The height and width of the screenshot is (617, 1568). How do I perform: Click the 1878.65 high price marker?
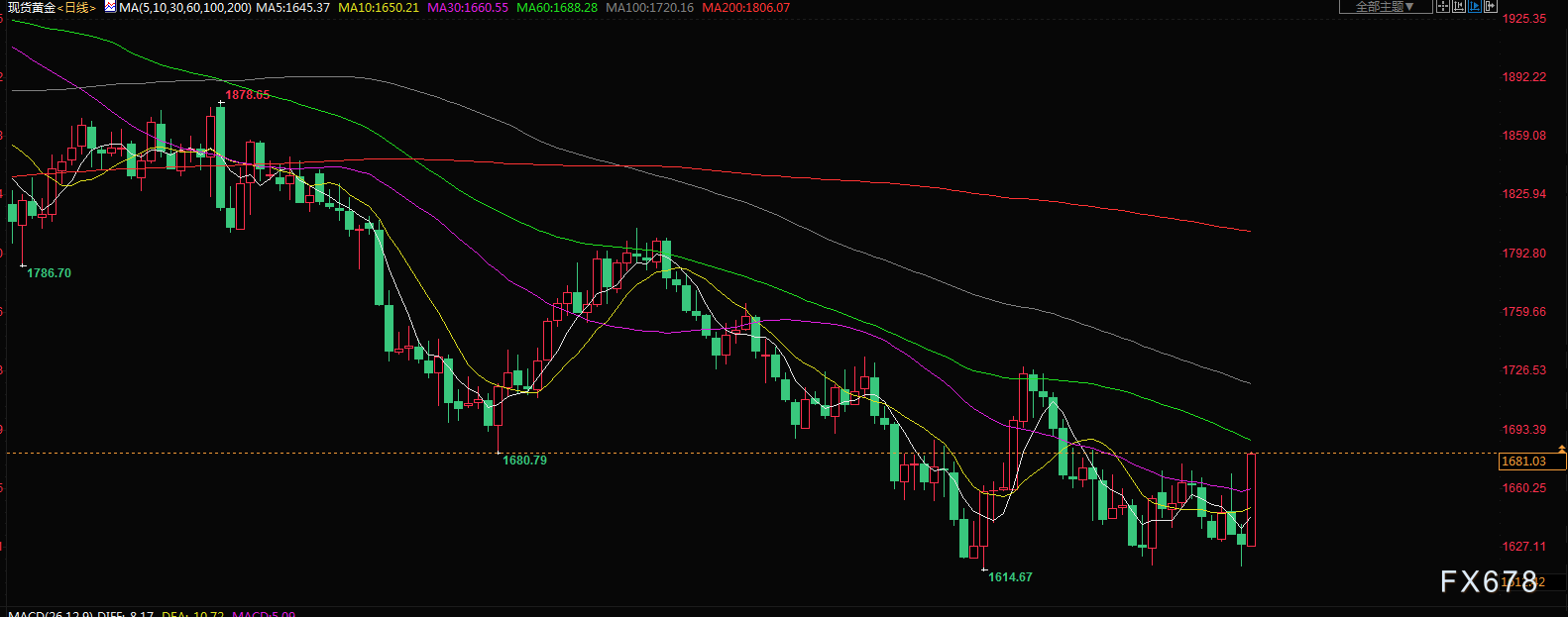[247, 95]
